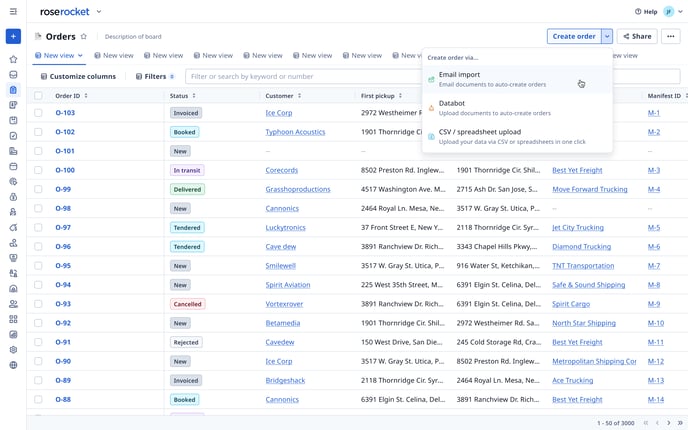Open the inbox tray icon in the sidebar
Screen dimensions: 688x430
13,75
